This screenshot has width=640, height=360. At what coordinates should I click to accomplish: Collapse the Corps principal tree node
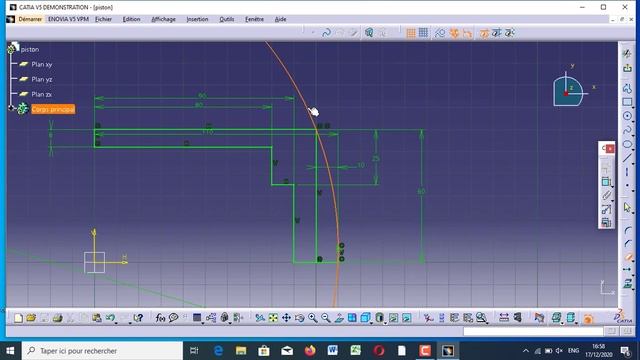pyautogui.click(x=11, y=108)
